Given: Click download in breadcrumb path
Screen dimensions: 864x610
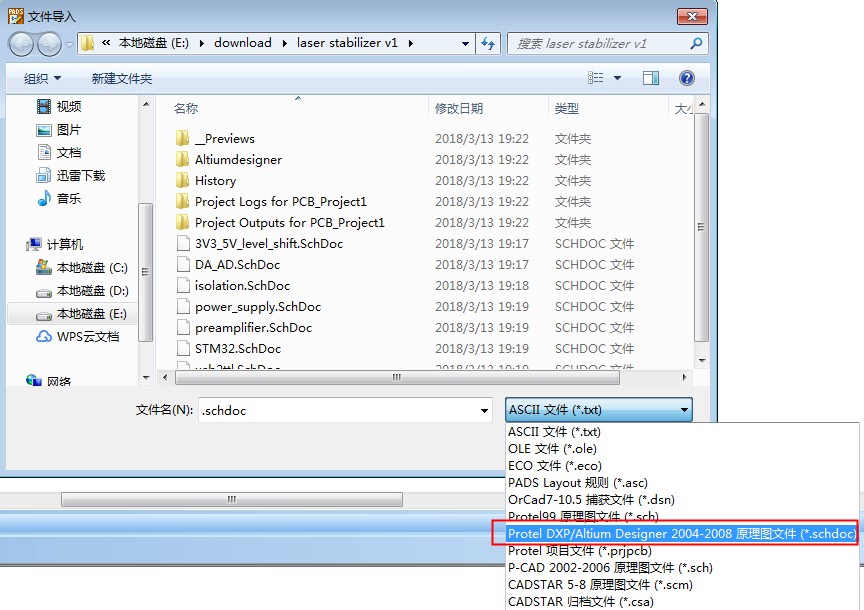Looking at the screenshot, I should [x=242, y=42].
